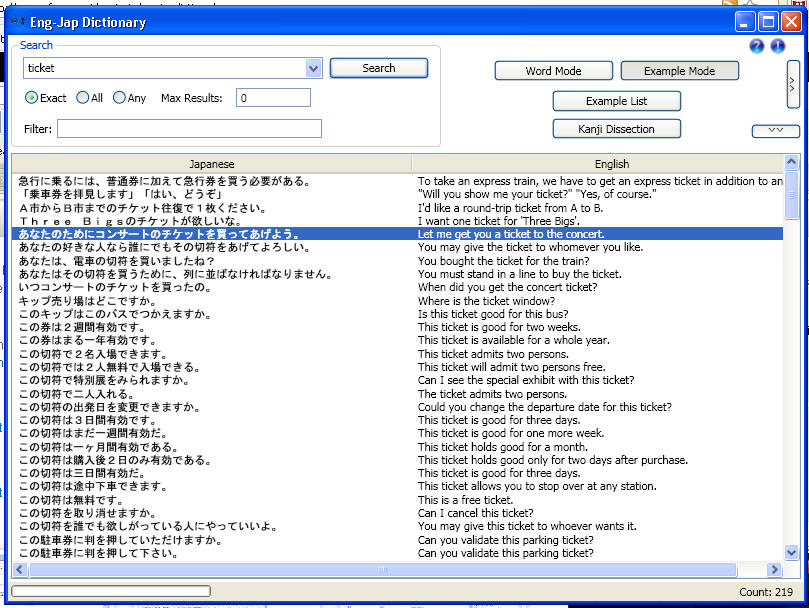Image resolution: width=809 pixels, height=608 pixels.
Task: Click the blue question mark help icon
Action: tap(757, 46)
